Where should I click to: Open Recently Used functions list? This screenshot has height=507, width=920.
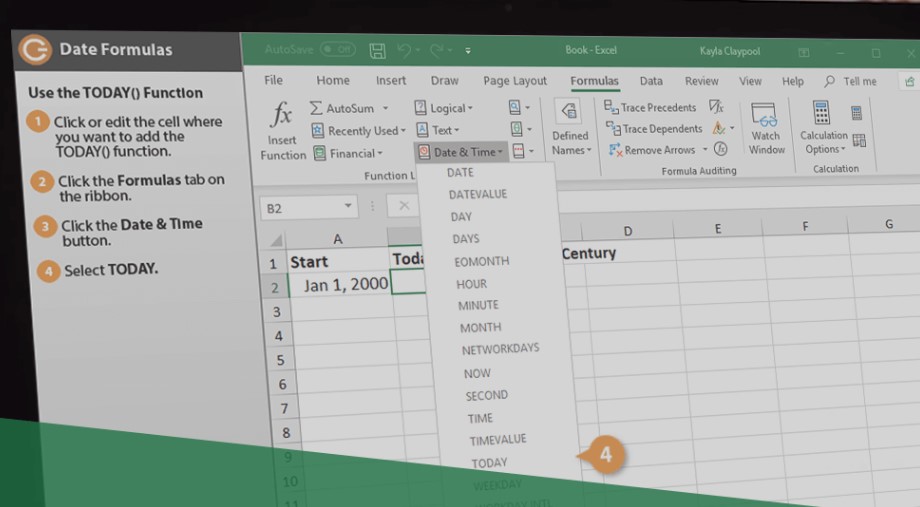tap(358, 131)
